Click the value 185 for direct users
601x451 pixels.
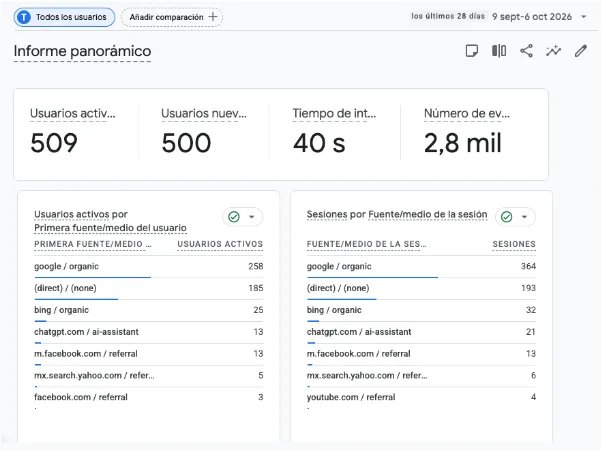(x=256, y=288)
